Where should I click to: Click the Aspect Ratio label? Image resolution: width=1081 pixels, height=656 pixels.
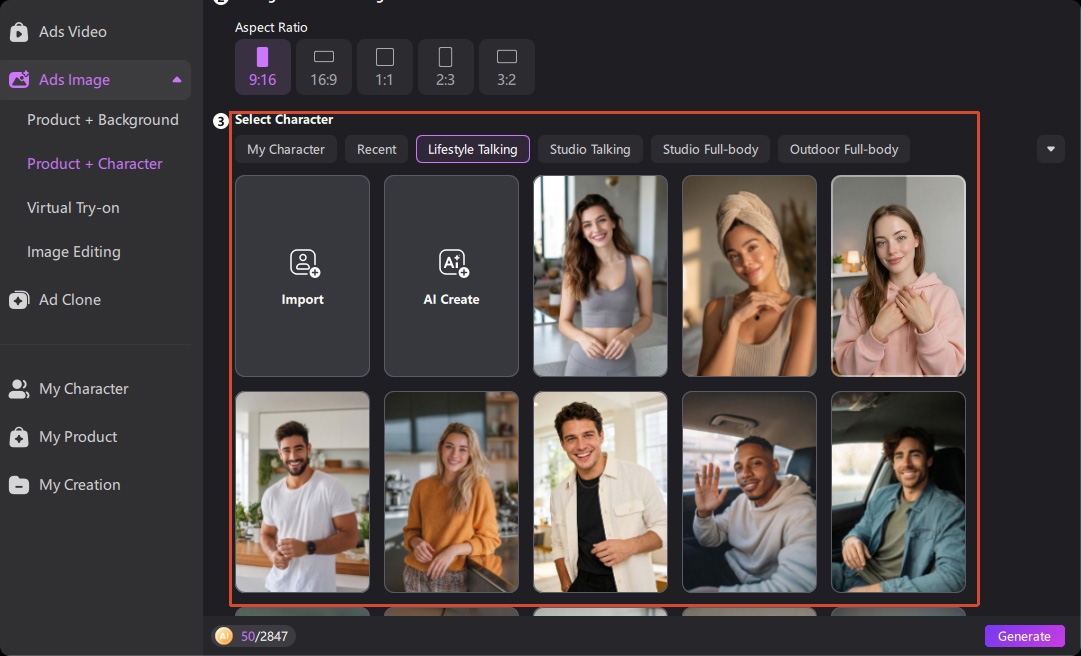pos(271,28)
